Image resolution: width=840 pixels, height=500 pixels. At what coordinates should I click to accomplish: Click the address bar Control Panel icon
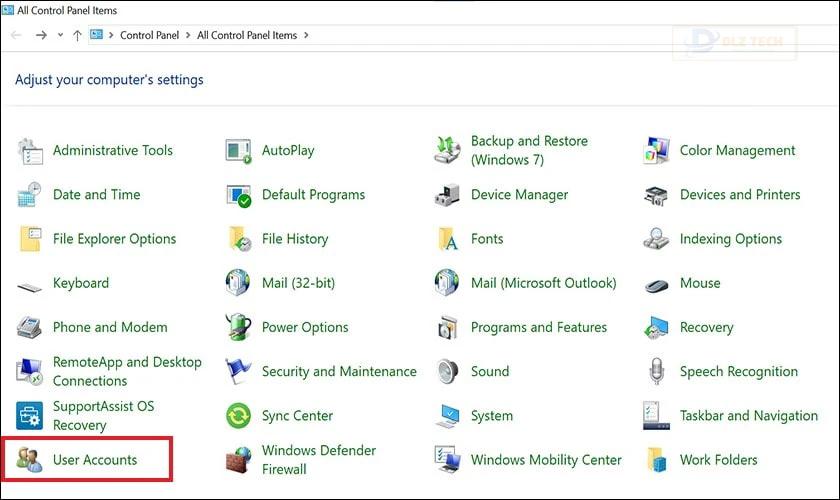coord(96,35)
